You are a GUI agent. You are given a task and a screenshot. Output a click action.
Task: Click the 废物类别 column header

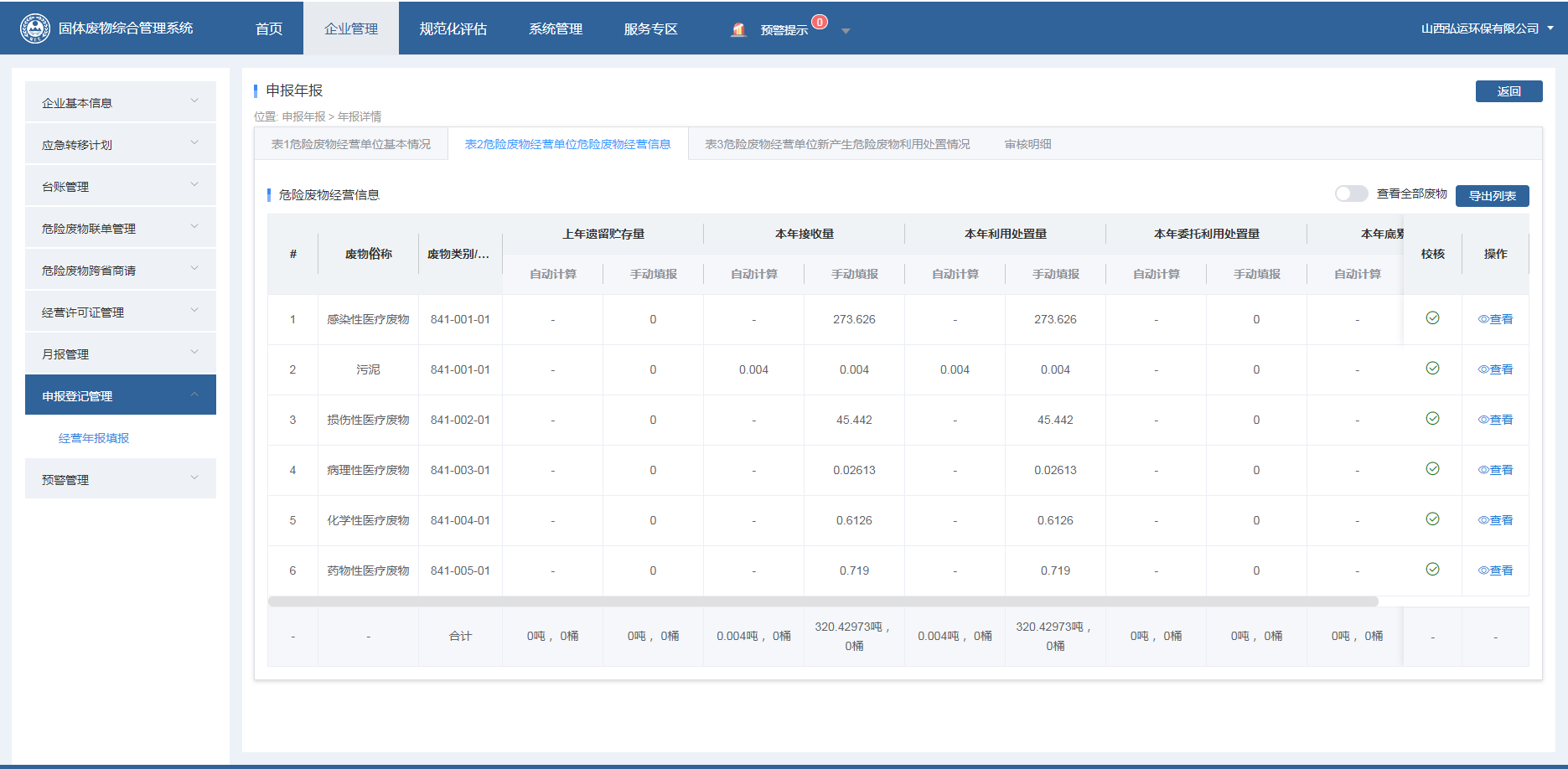pos(460,254)
